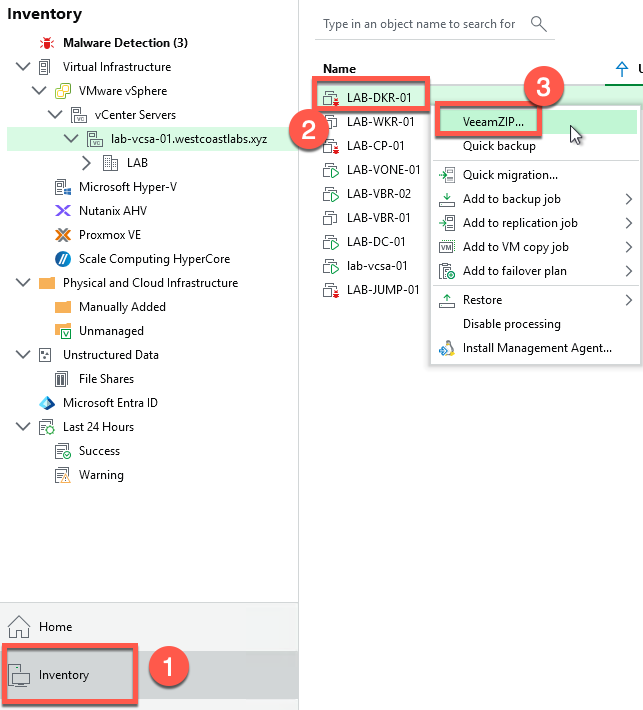Switch to the Inventory view
The image size is (643, 710).
(64, 675)
